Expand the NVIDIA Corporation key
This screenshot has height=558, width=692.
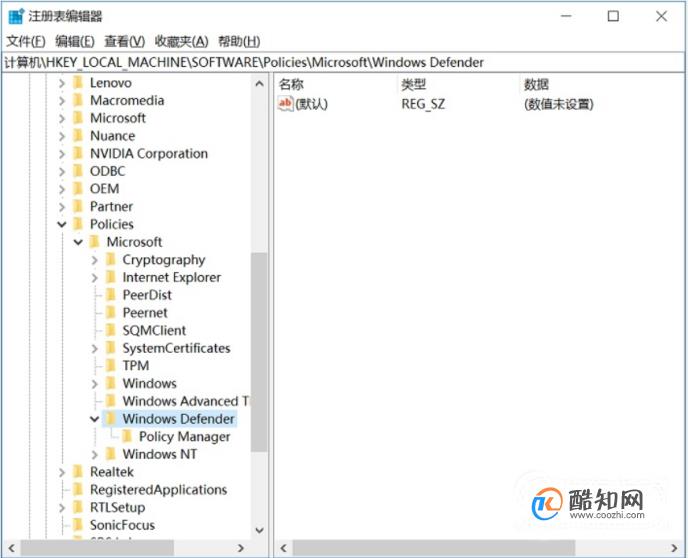(x=62, y=154)
